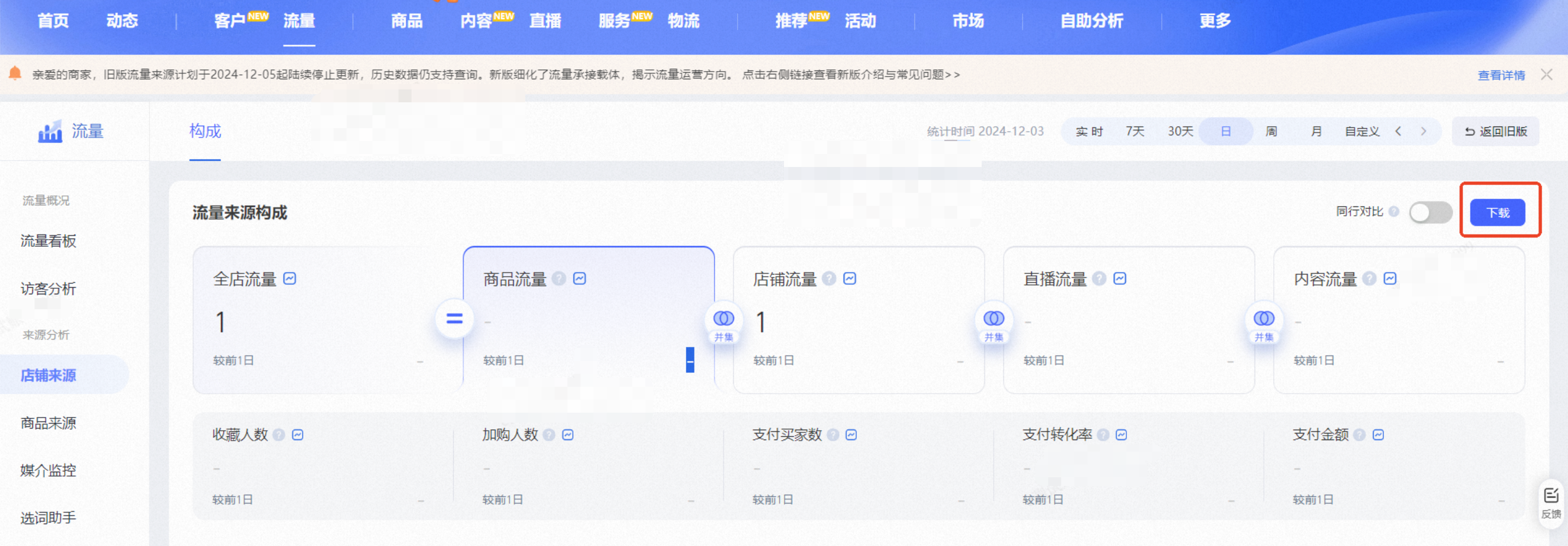This screenshot has width=1568, height=546.
Task: Open the 客户 top menu
Action: coord(230,21)
